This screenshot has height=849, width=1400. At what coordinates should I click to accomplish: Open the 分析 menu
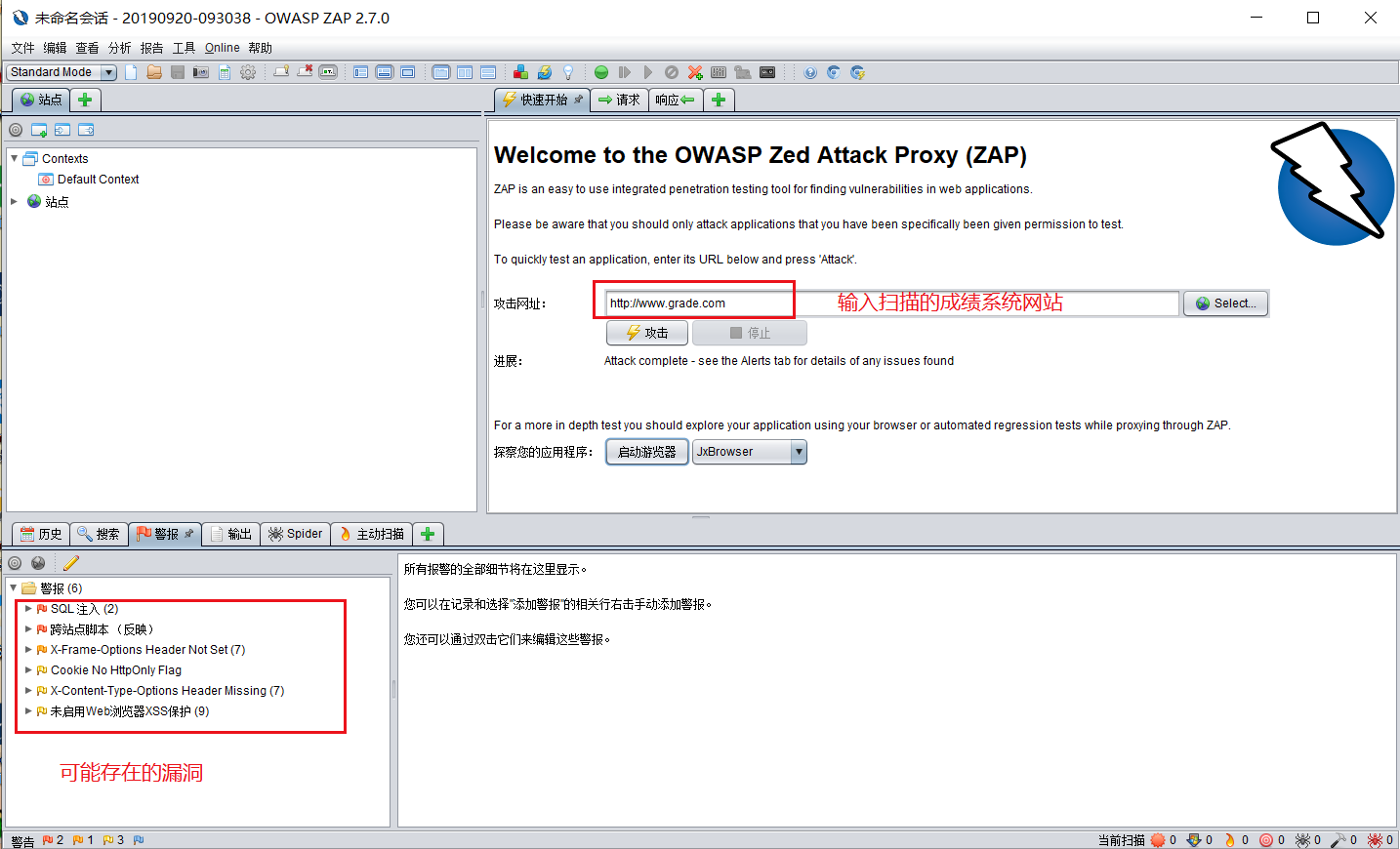119,48
